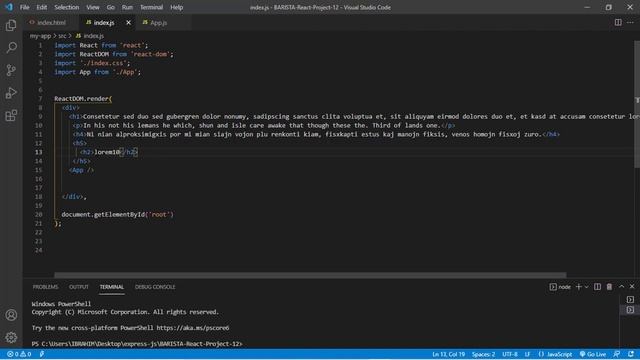
Task: Open the Search view in activity bar
Action: tap(11, 47)
